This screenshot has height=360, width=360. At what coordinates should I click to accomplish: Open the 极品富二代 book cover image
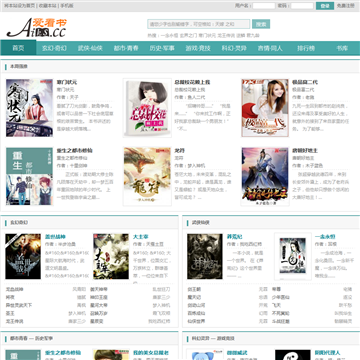tap(265, 108)
